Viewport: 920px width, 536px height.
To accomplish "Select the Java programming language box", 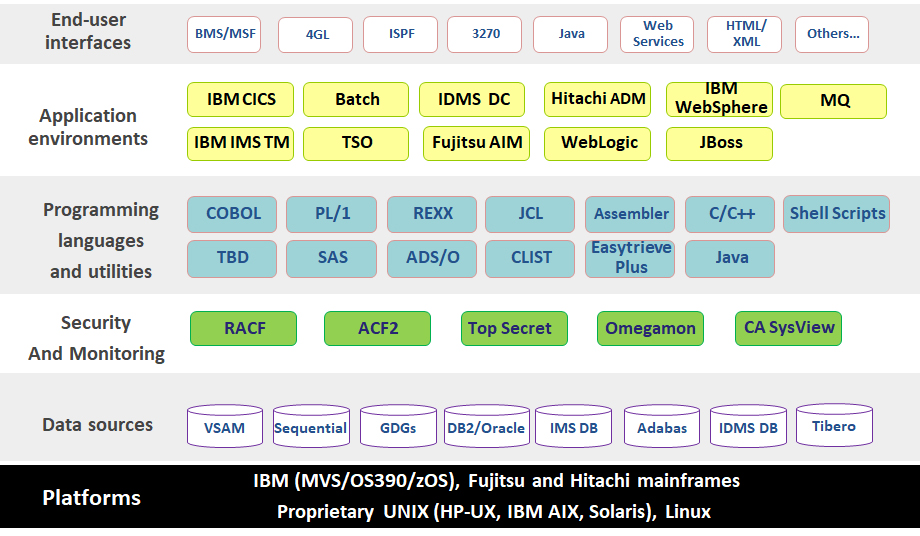I will (730, 259).
